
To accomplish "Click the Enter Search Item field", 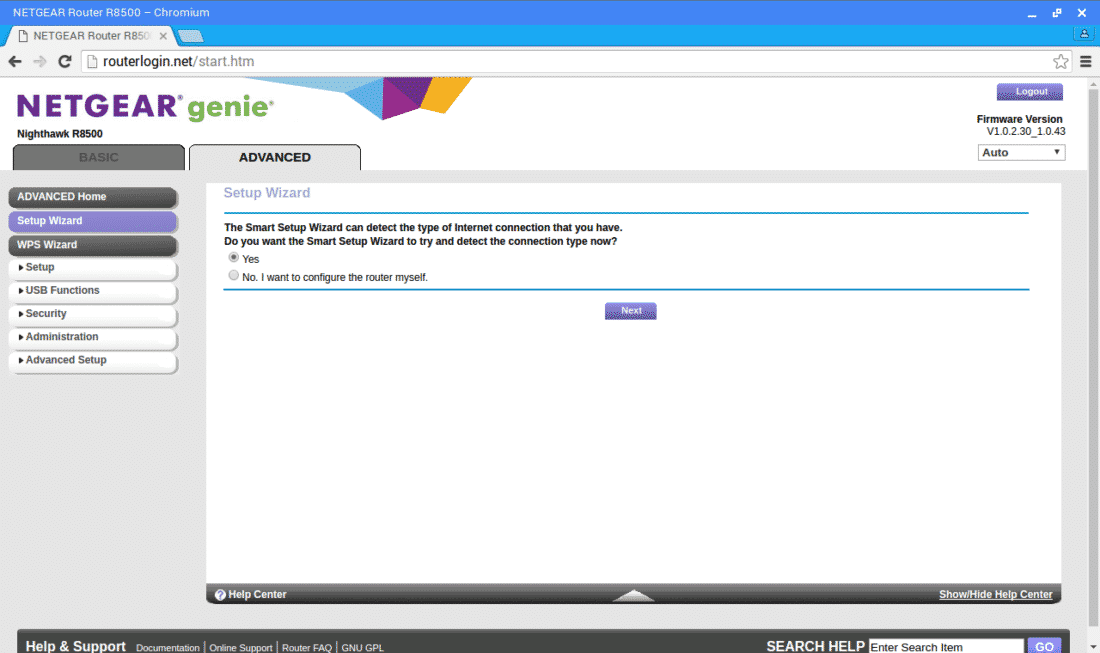I will (946, 647).
